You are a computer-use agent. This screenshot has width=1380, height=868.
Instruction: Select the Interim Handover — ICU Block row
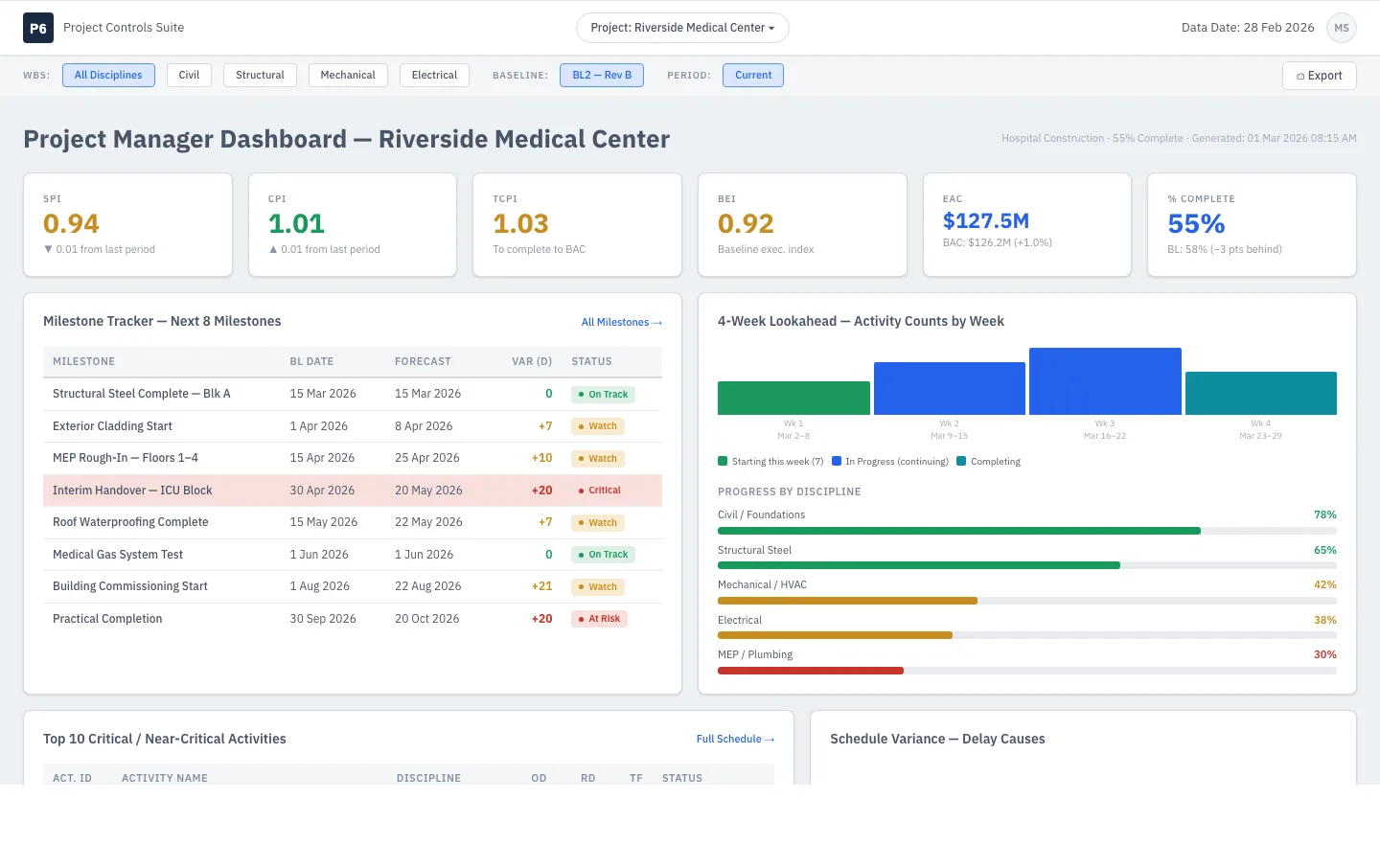(353, 491)
